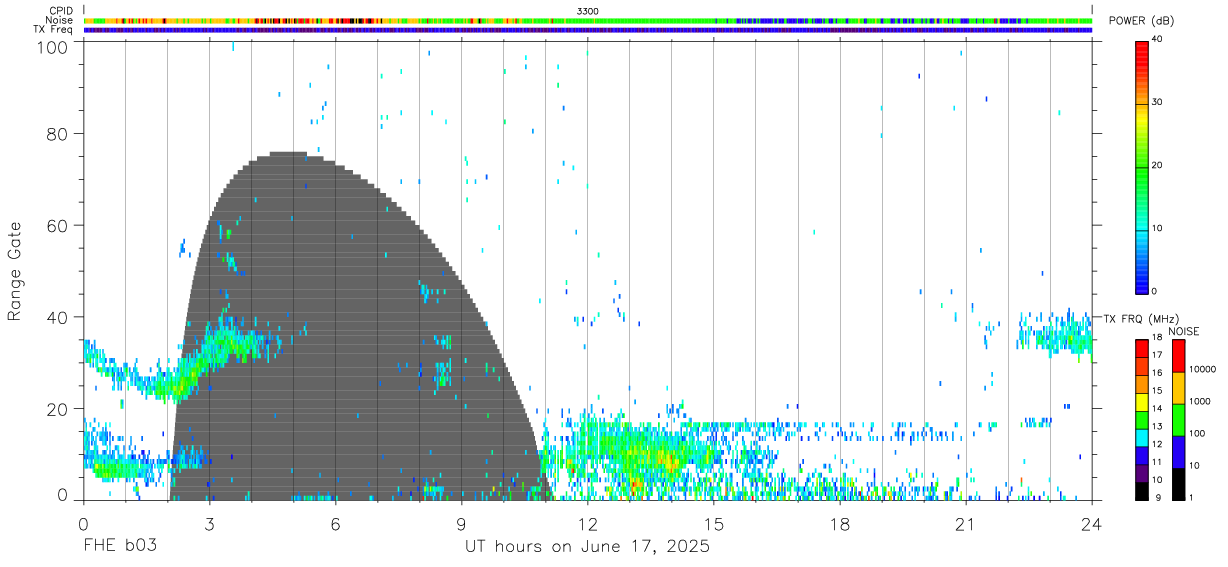
Task: Click the CPID label at top left
Action: (60, 10)
